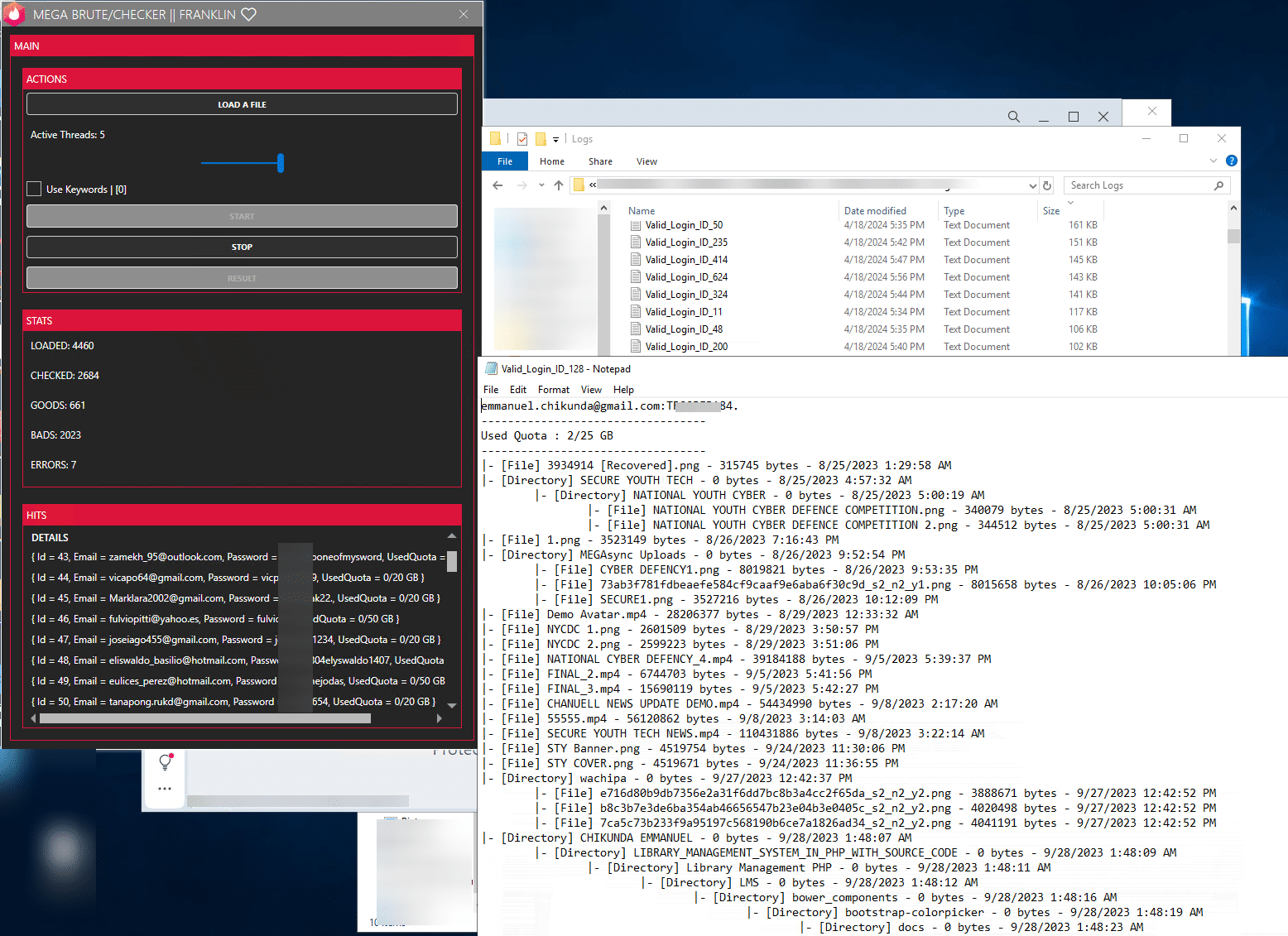Click up arrow of explorer nav pane scrollbar
Viewport: 1288px width, 936px height.
click(x=603, y=208)
